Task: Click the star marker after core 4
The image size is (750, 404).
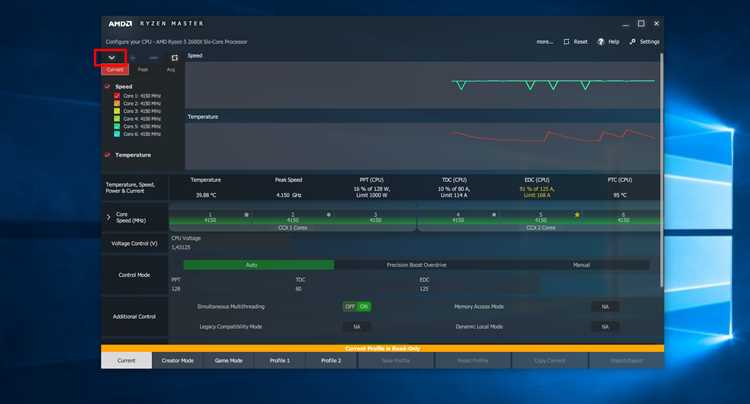Action: pos(494,215)
